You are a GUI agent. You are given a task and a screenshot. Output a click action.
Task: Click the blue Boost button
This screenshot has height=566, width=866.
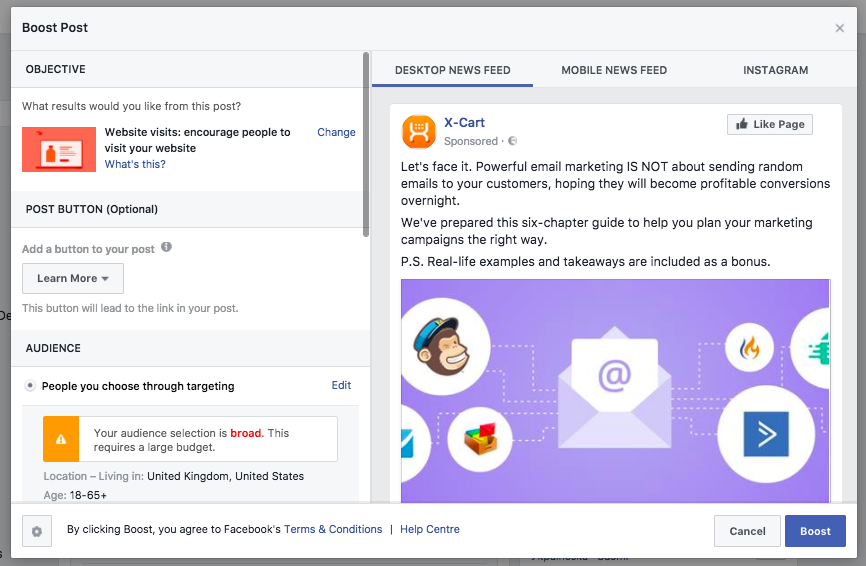[x=815, y=531]
